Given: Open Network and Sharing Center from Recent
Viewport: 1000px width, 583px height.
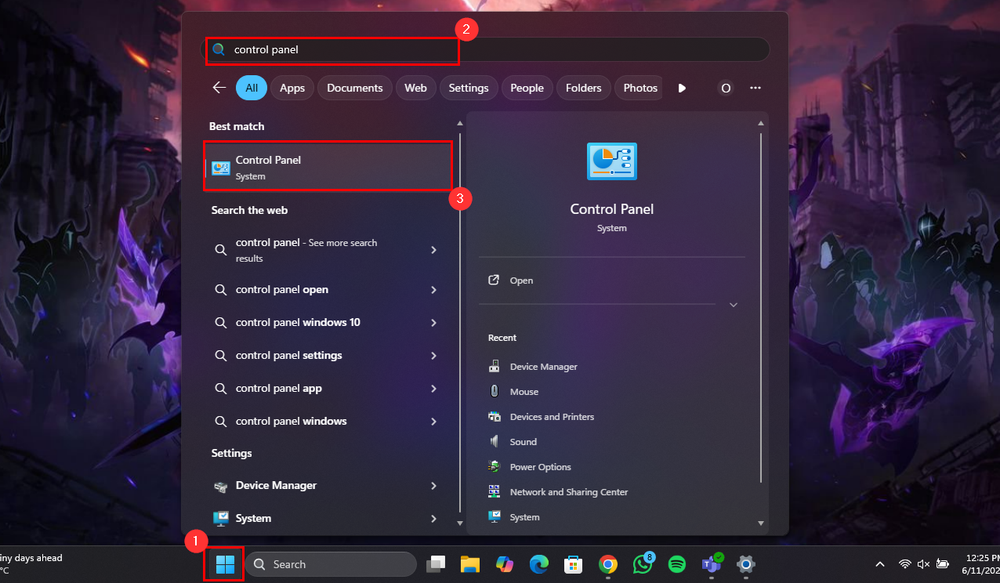Looking at the screenshot, I should pos(566,491).
